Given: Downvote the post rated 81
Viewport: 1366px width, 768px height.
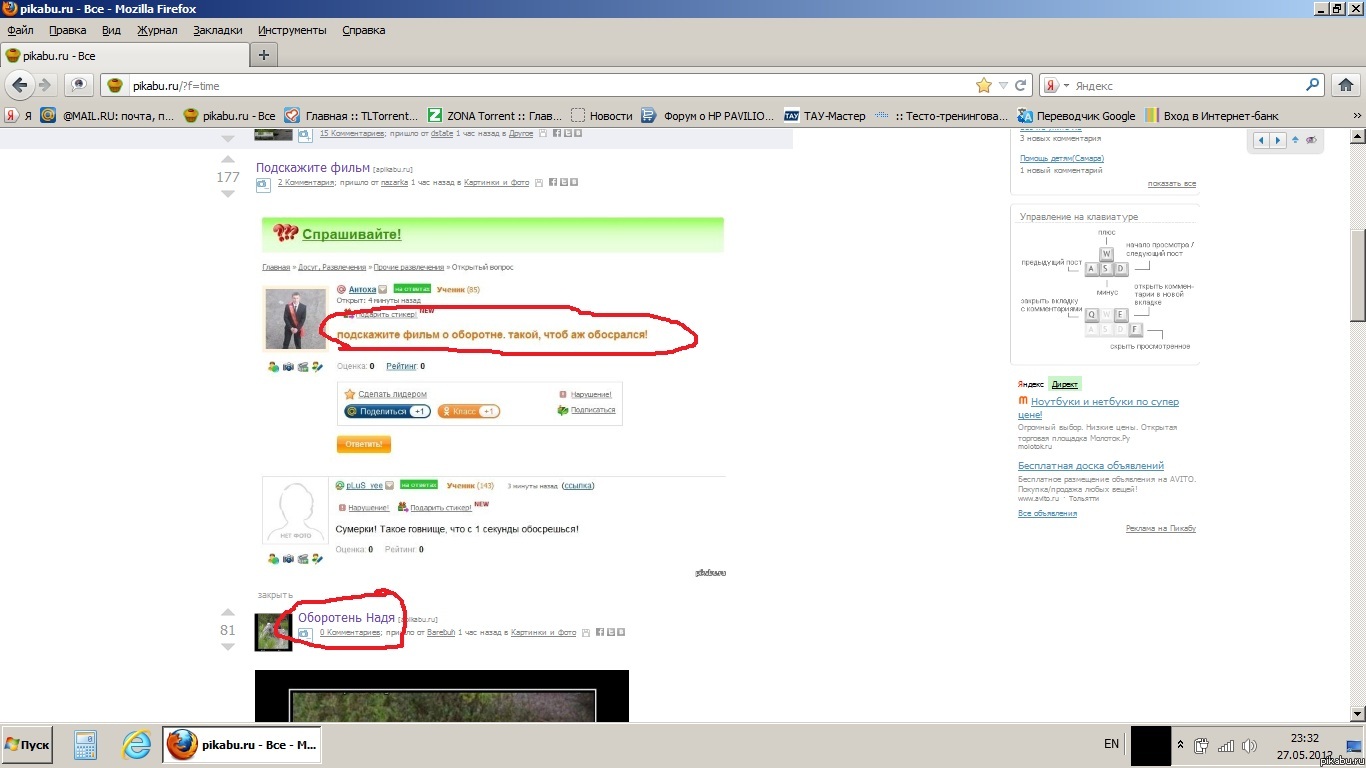Looking at the screenshot, I should pyautogui.click(x=228, y=647).
